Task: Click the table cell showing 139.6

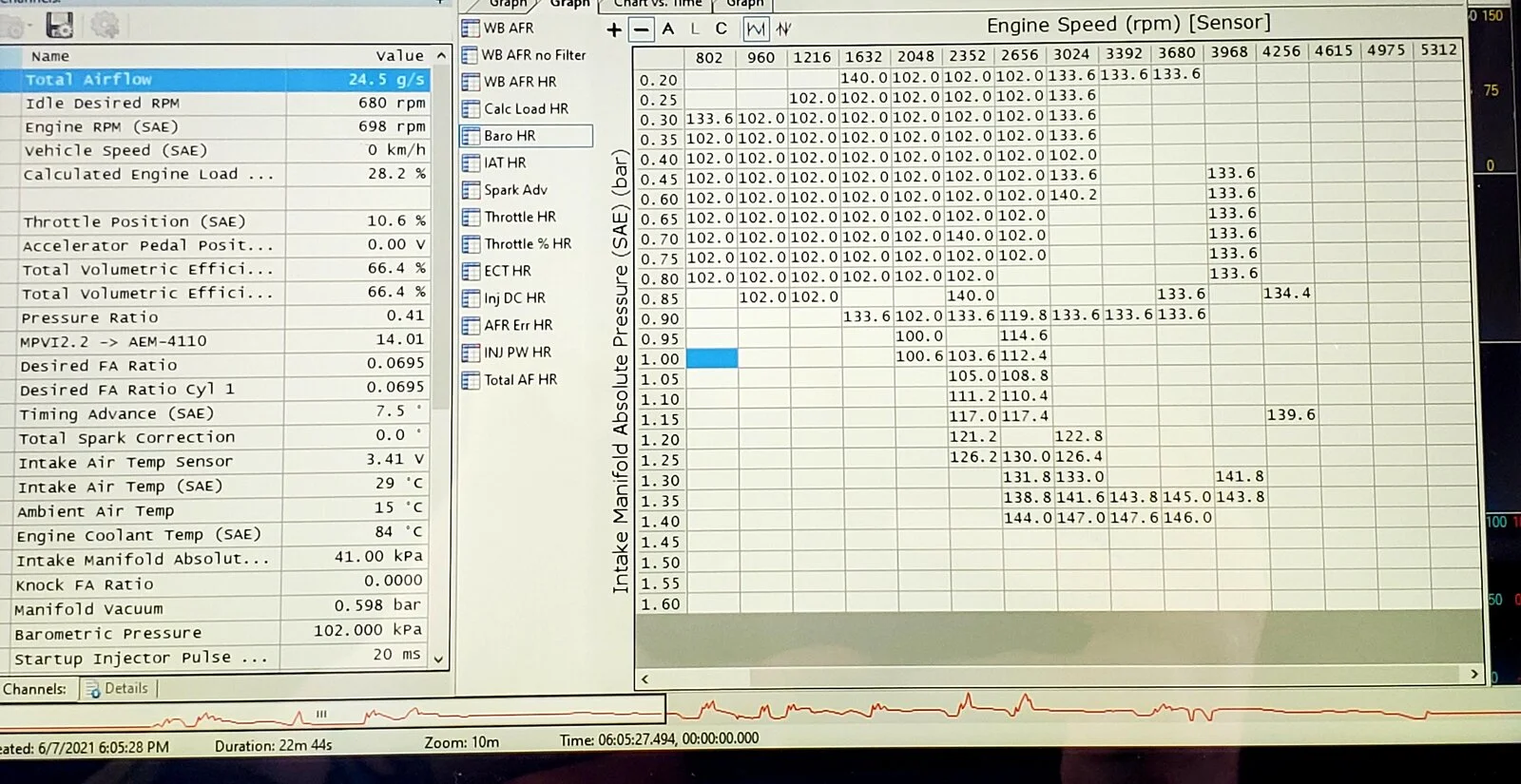Action: [1291, 415]
